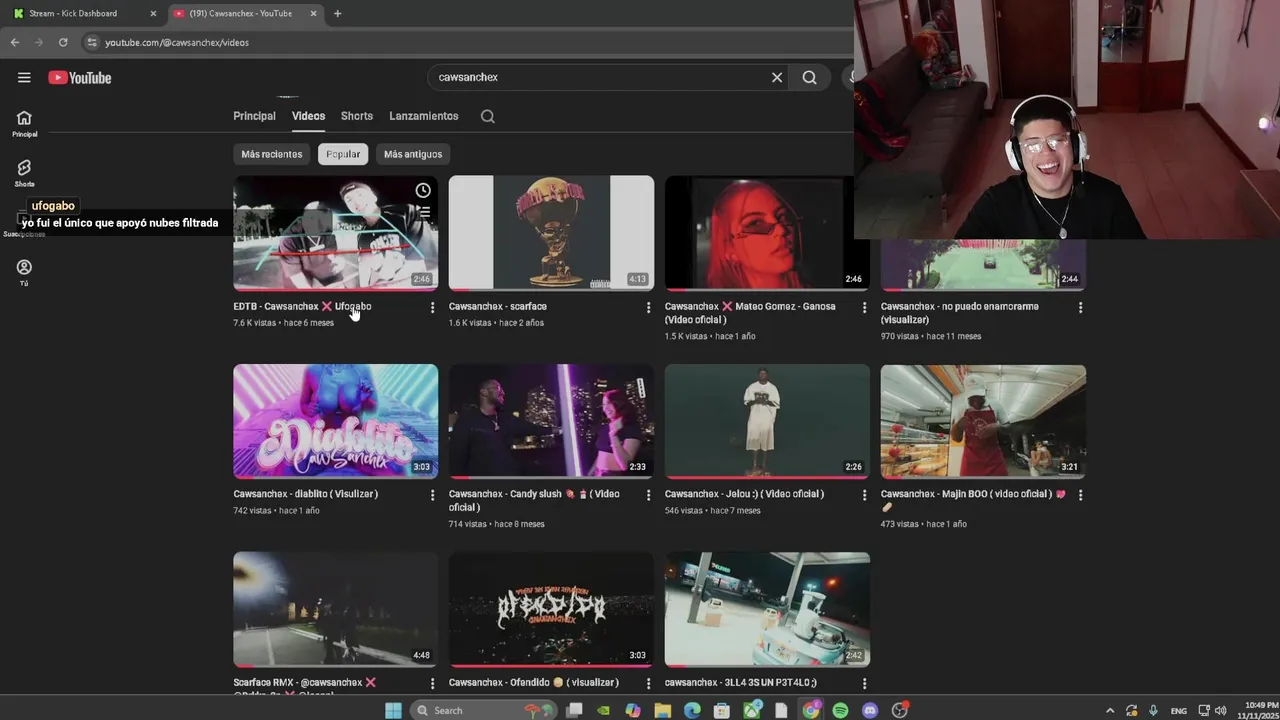1280x720 pixels.
Task: Select the Popular sort chip
Action: coord(343,154)
